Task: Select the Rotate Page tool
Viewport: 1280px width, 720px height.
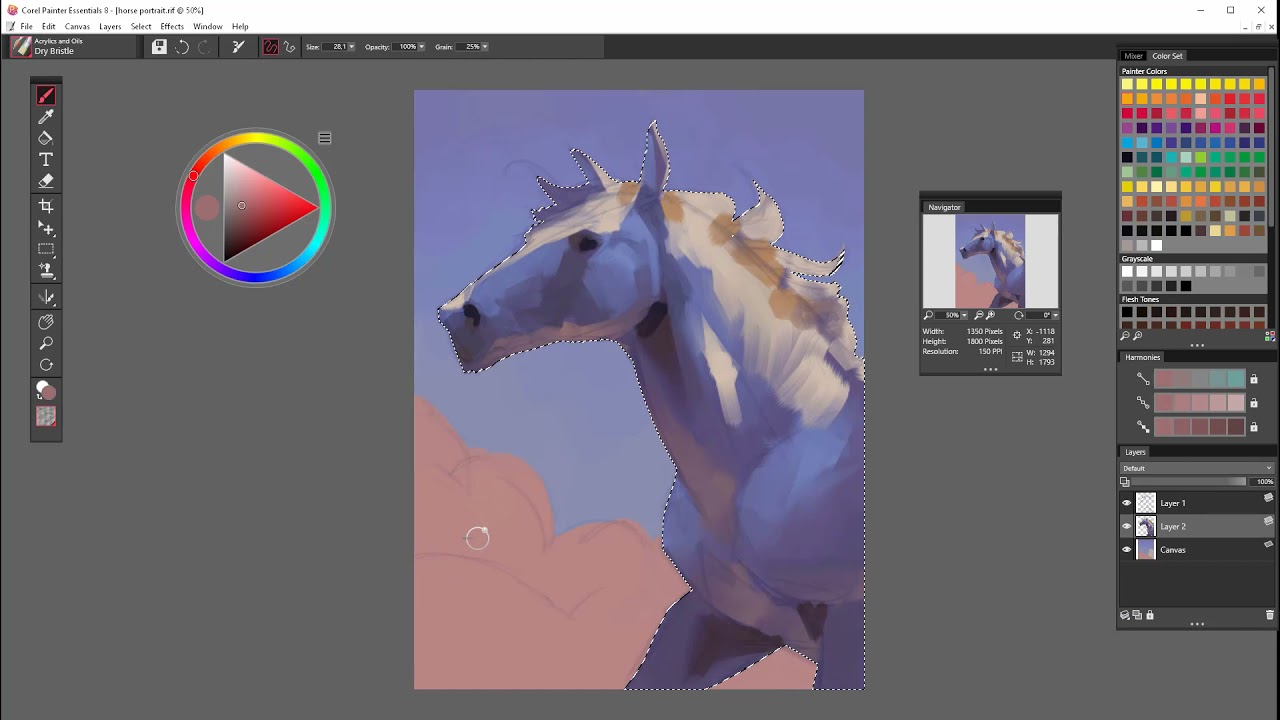Action: coord(46,365)
